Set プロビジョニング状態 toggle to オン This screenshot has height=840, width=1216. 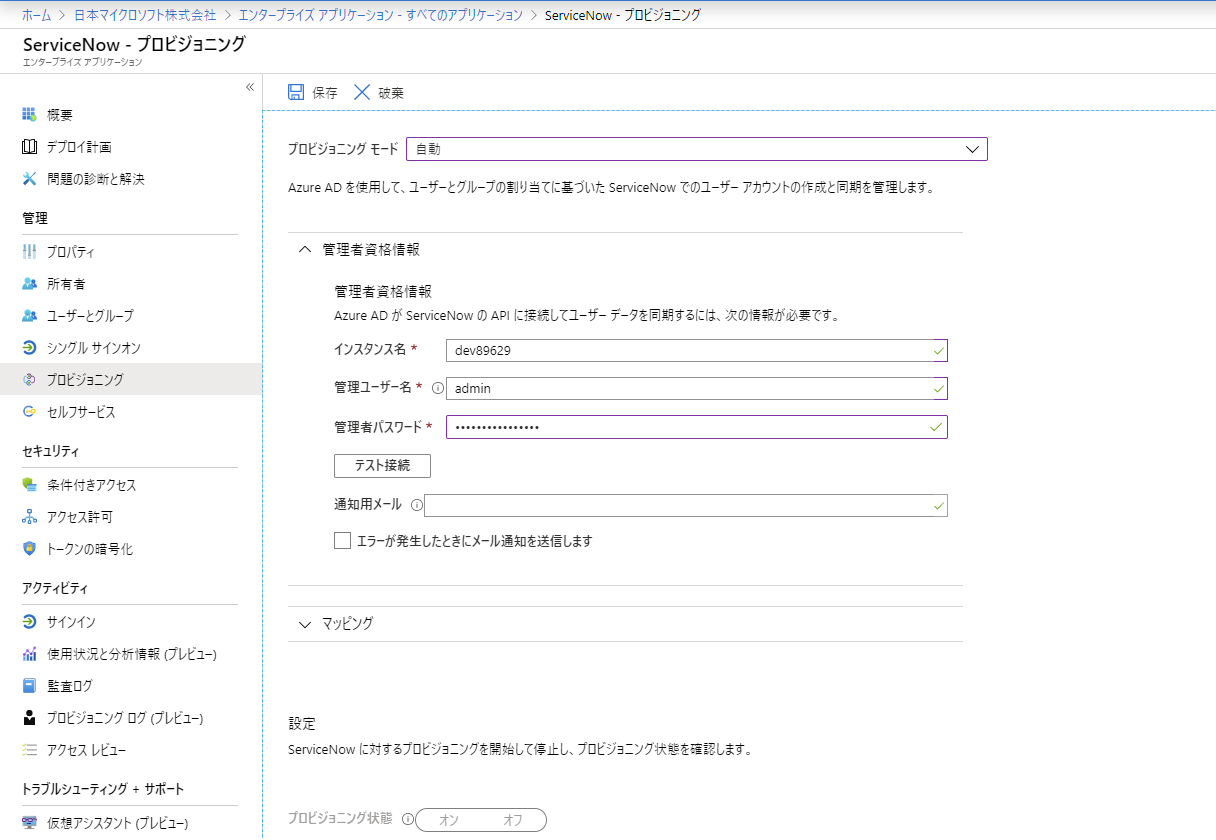(x=449, y=820)
